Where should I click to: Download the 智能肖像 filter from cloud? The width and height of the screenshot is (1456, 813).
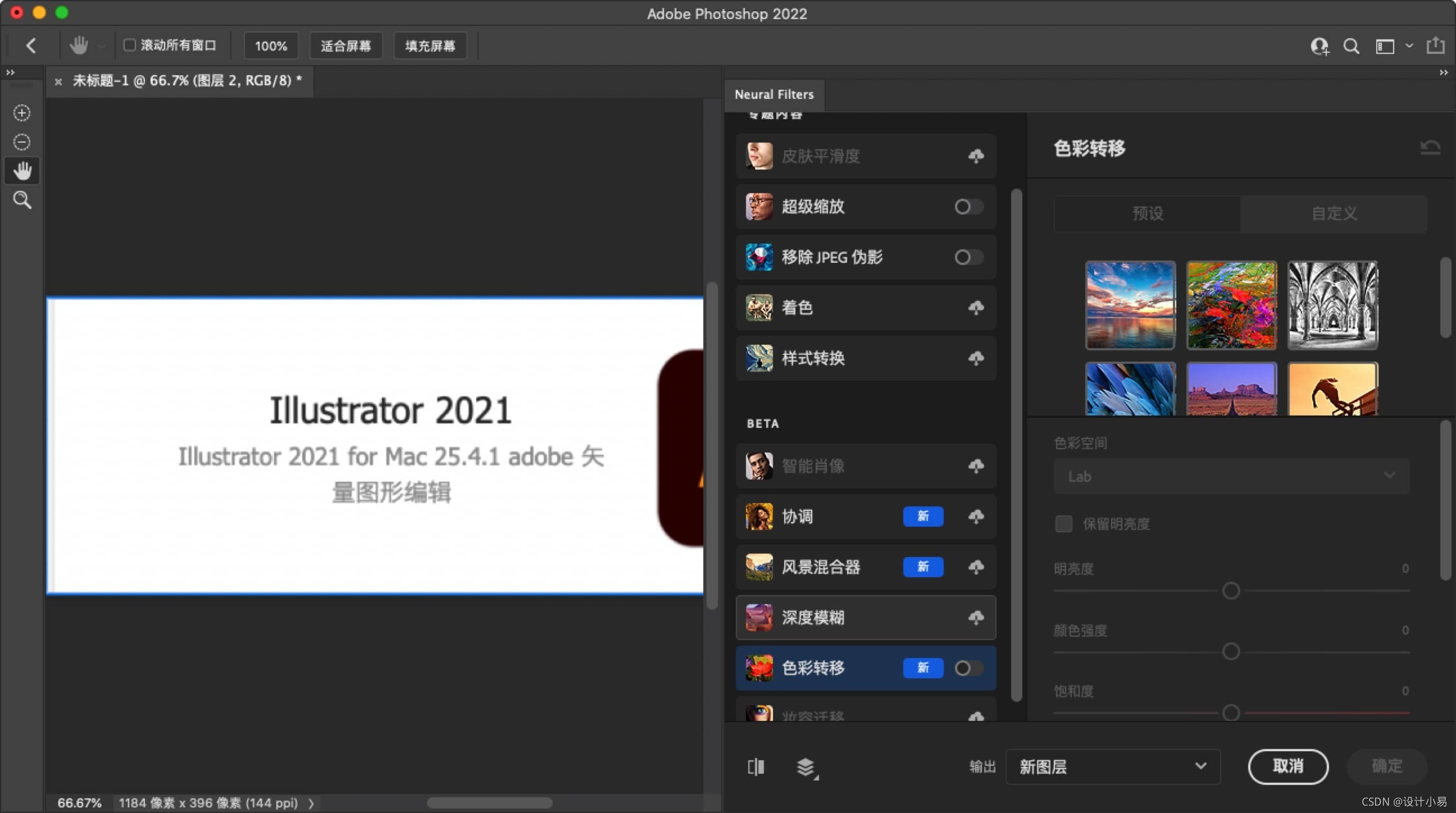(x=976, y=466)
